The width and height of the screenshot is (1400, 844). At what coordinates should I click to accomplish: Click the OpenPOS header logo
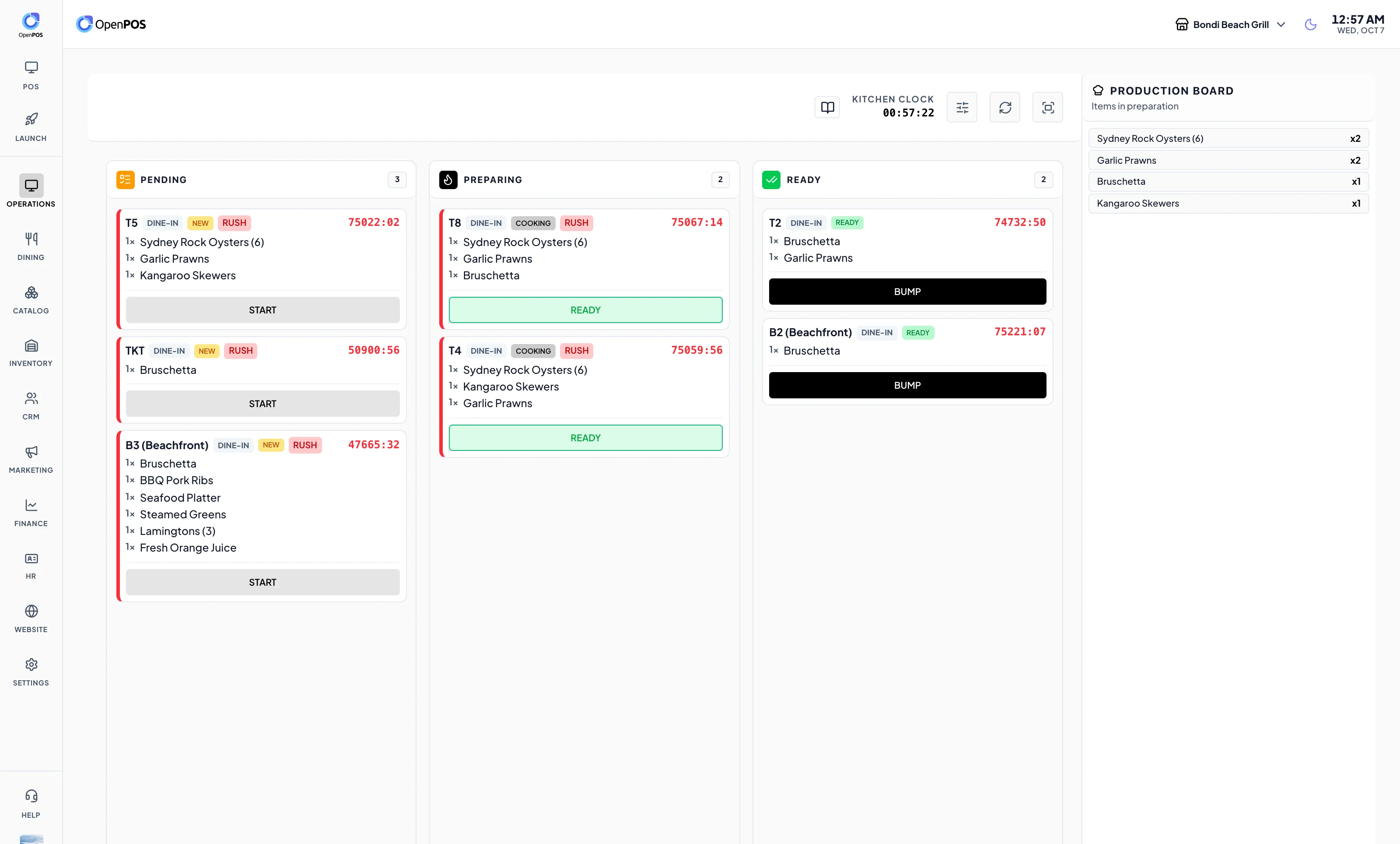(x=111, y=24)
